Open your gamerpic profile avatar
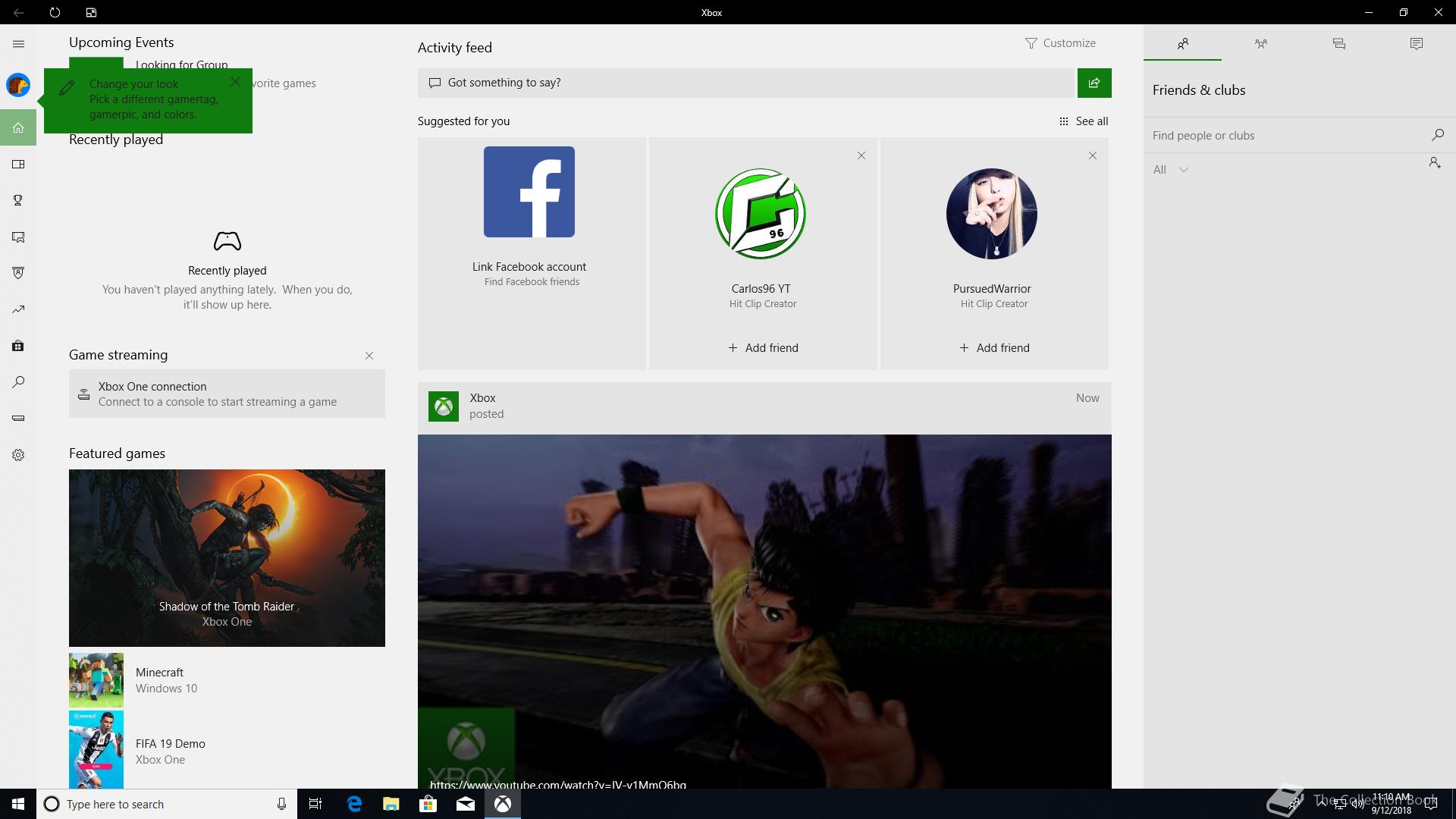The width and height of the screenshot is (1456, 819). point(18,85)
